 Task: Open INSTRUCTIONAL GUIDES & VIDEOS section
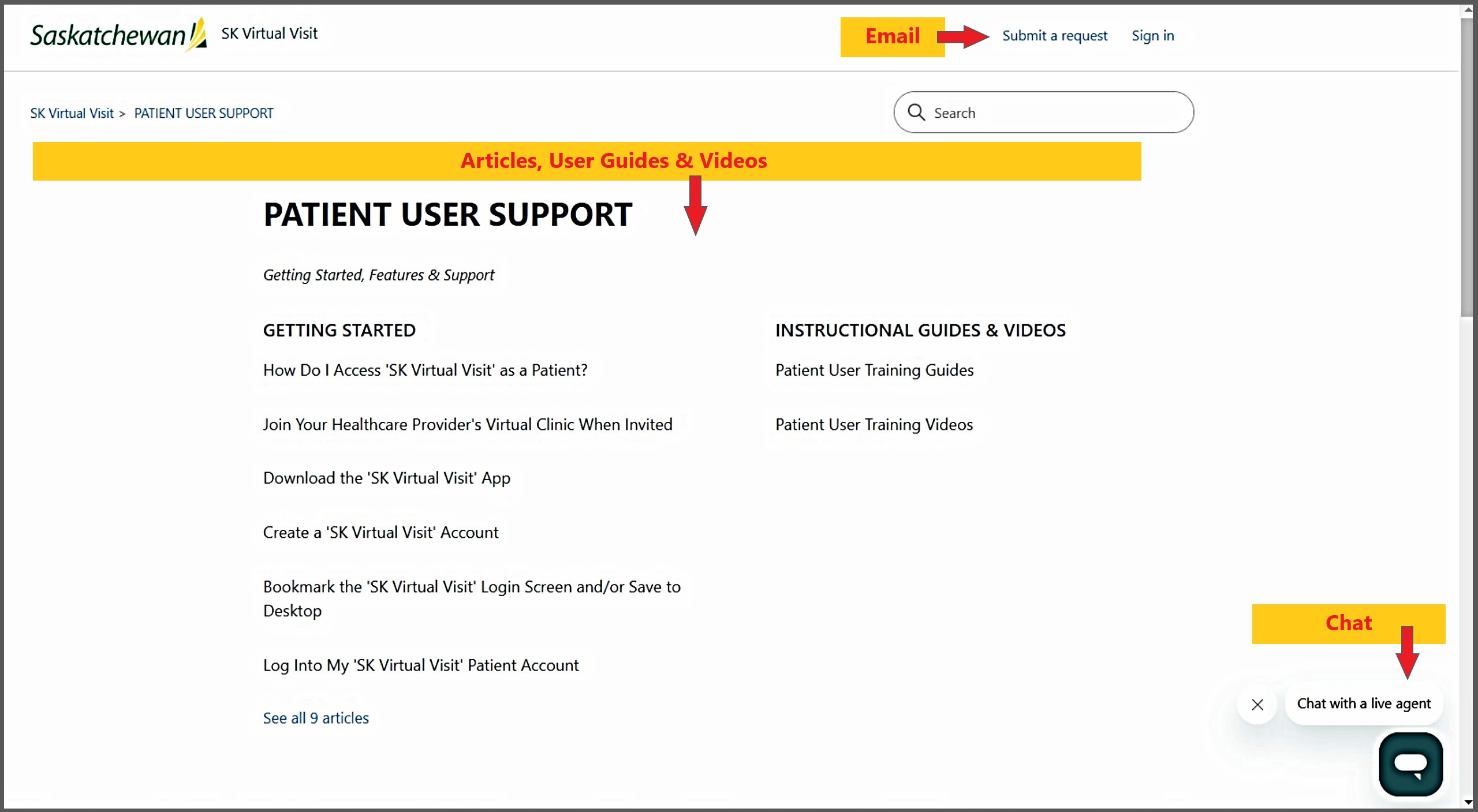[x=920, y=330]
